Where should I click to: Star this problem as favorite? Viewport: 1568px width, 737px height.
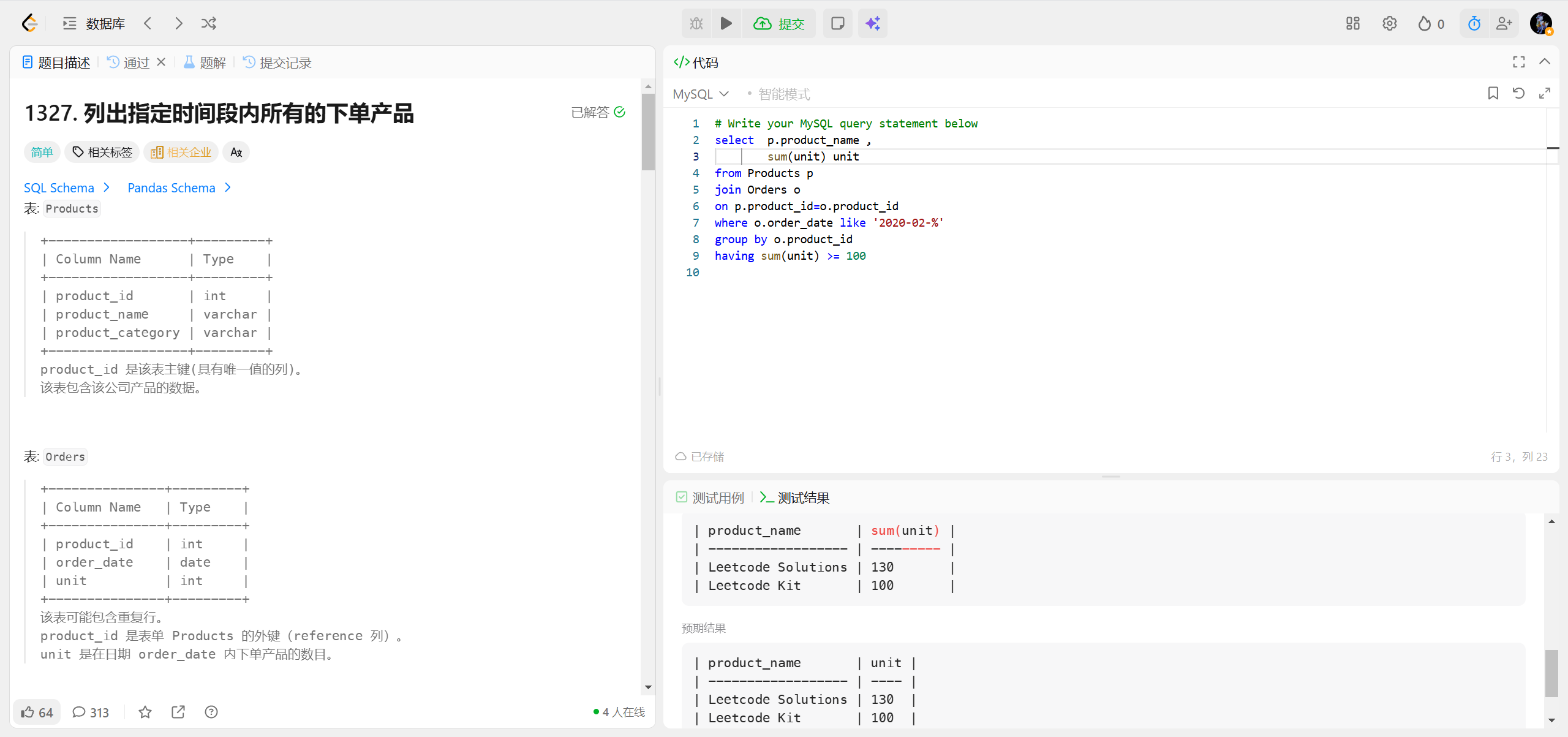click(x=145, y=712)
